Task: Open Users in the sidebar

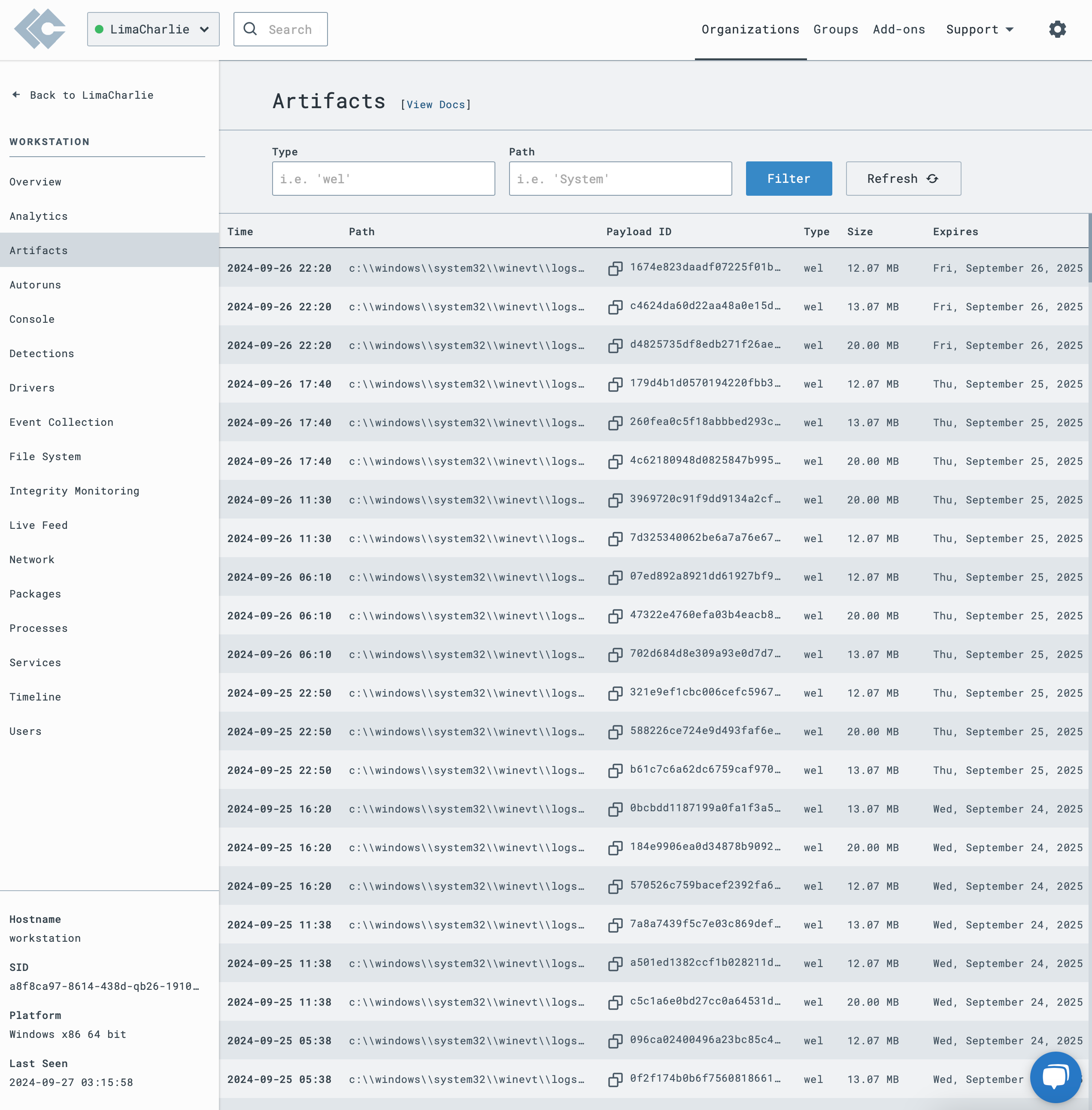Action: click(x=109, y=731)
